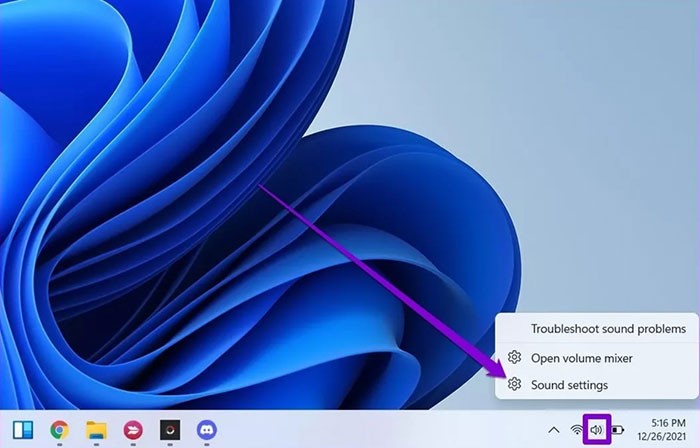Image resolution: width=700 pixels, height=448 pixels.
Task: Click the 12/26/2021 date on the taskbar
Action: [660, 437]
